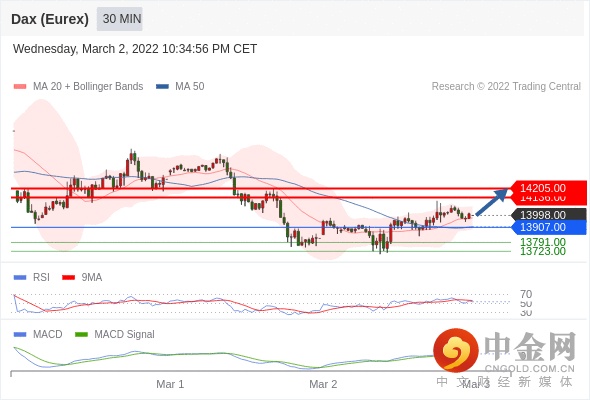
Task: Click the blue MACD legend swatch
Action: pyautogui.click(x=20, y=335)
